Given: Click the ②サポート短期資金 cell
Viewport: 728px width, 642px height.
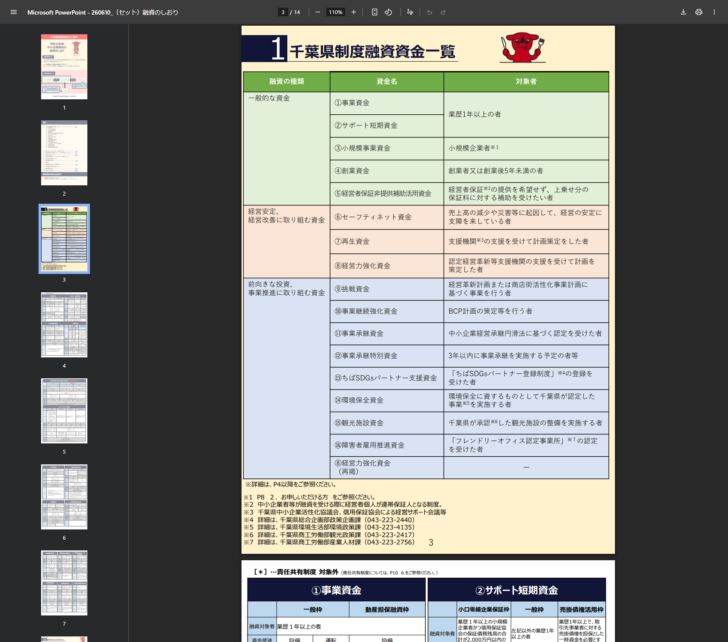Looking at the screenshot, I should 387,126.
